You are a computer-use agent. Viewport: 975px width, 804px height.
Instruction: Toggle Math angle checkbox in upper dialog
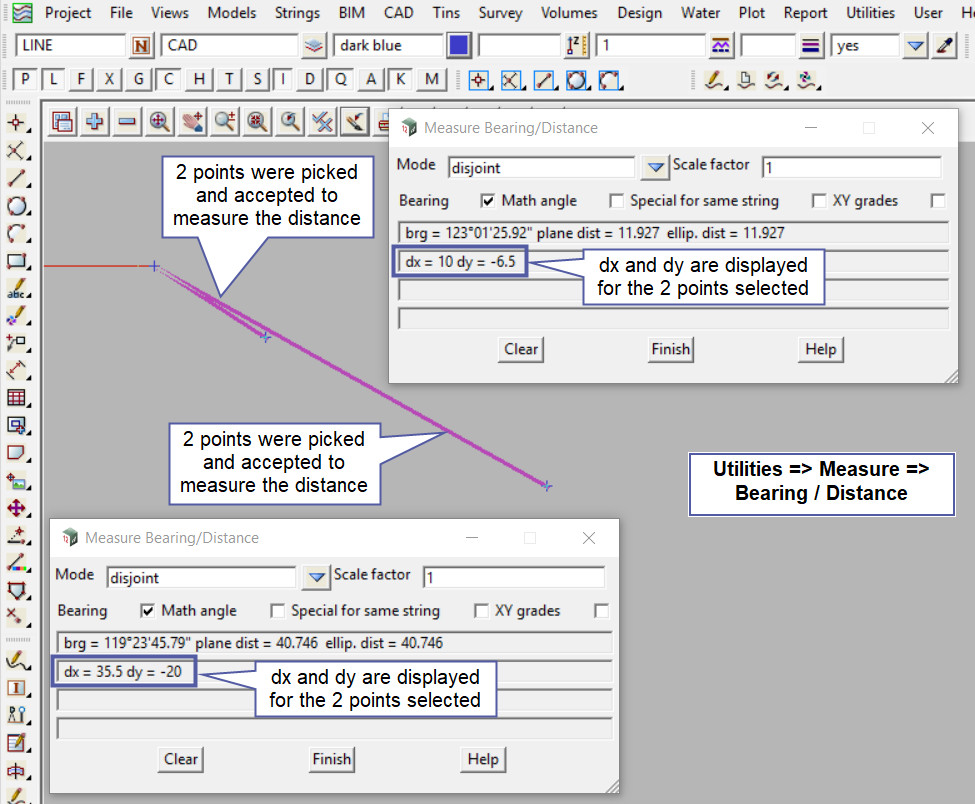pyautogui.click(x=488, y=201)
